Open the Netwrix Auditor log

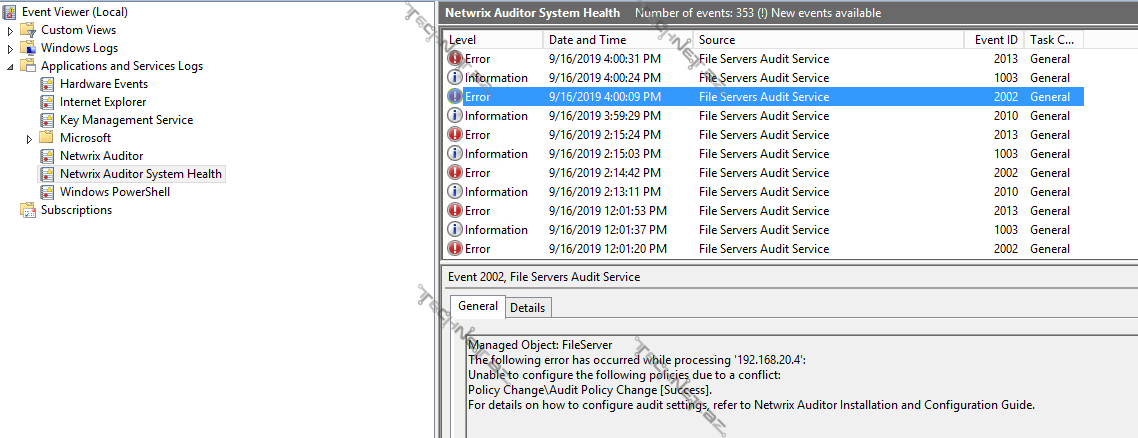[x=101, y=156]
